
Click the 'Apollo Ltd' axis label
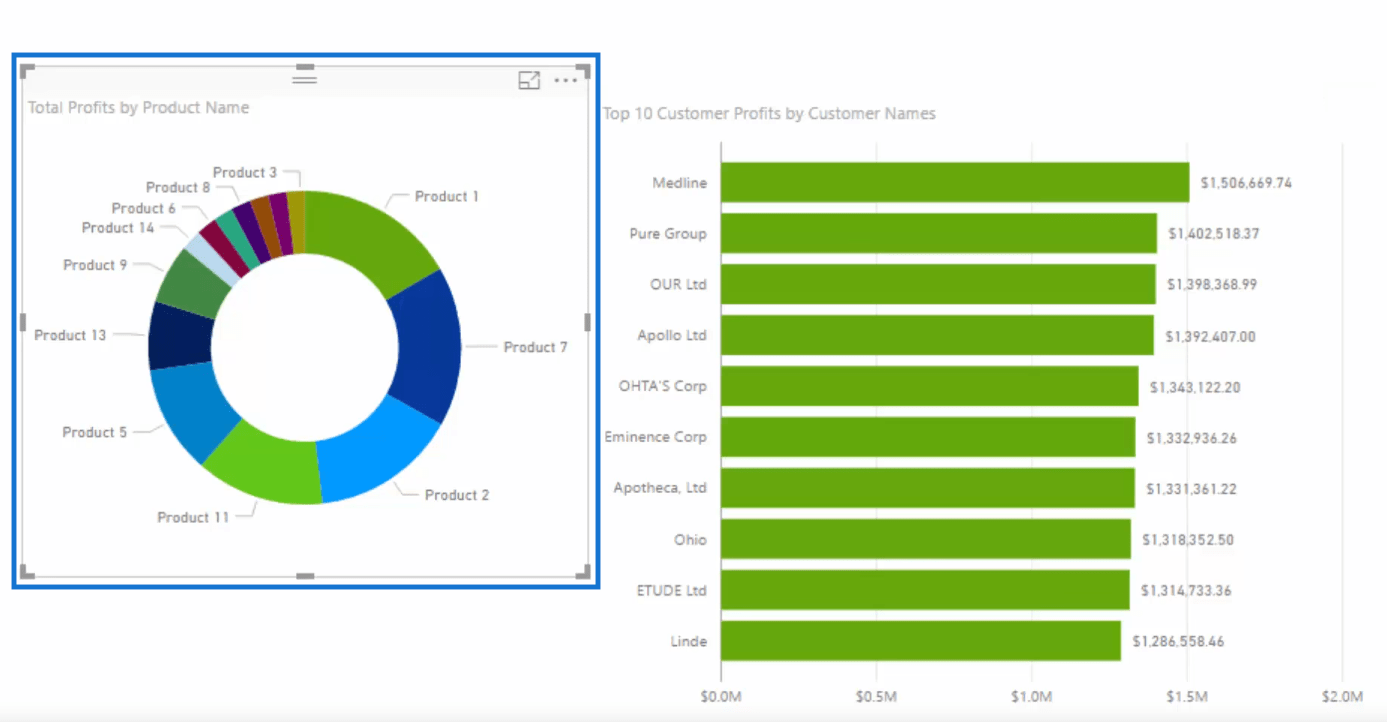(x=672, y=335)
